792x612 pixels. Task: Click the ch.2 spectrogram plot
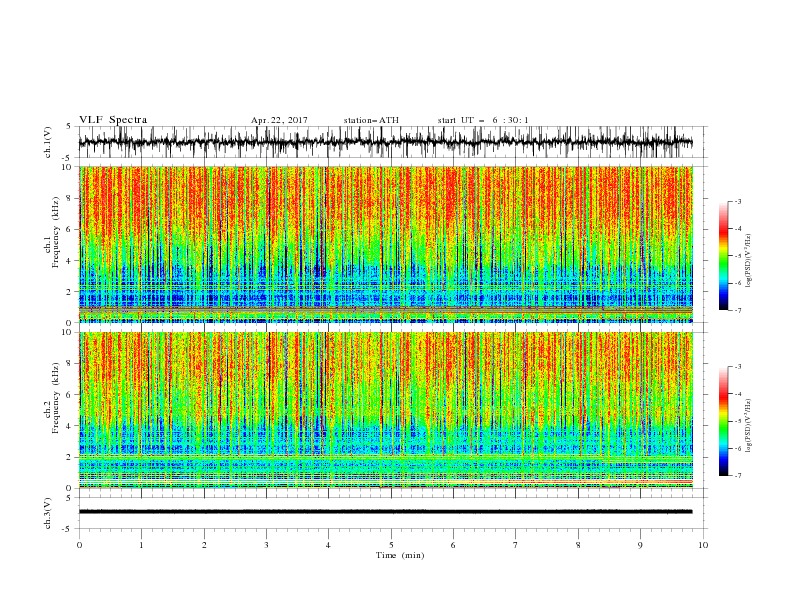click(x=386, y=410)
